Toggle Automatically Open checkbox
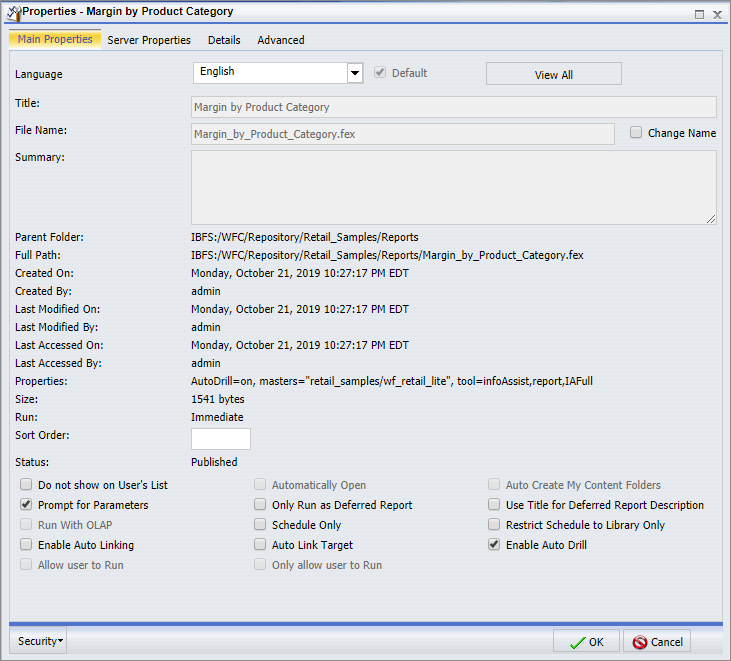731x661 pixels. pyautogui.click(x=260, y=484)
